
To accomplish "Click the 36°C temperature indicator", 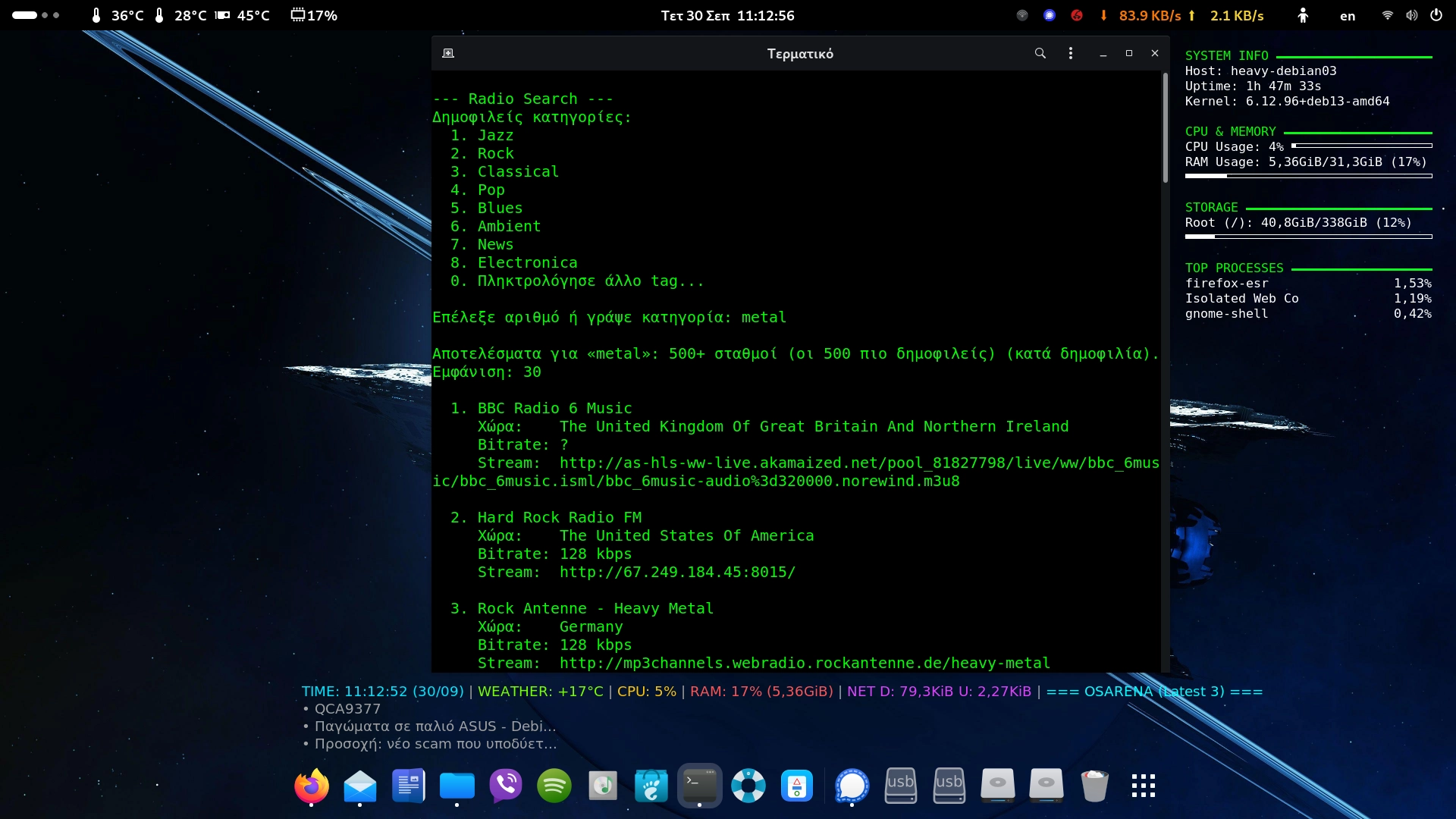I will 118,15.
